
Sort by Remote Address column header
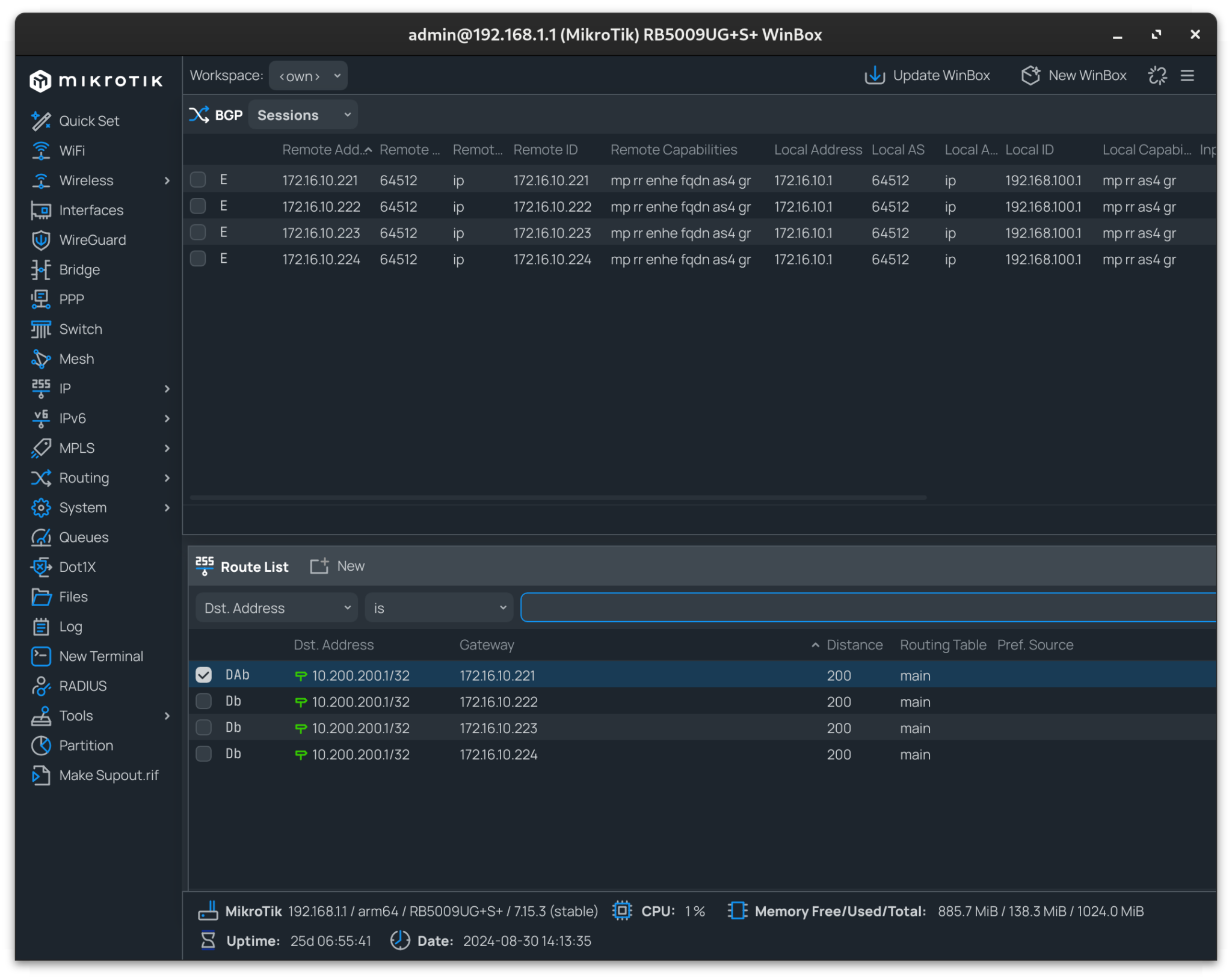[x=327, y=150]
